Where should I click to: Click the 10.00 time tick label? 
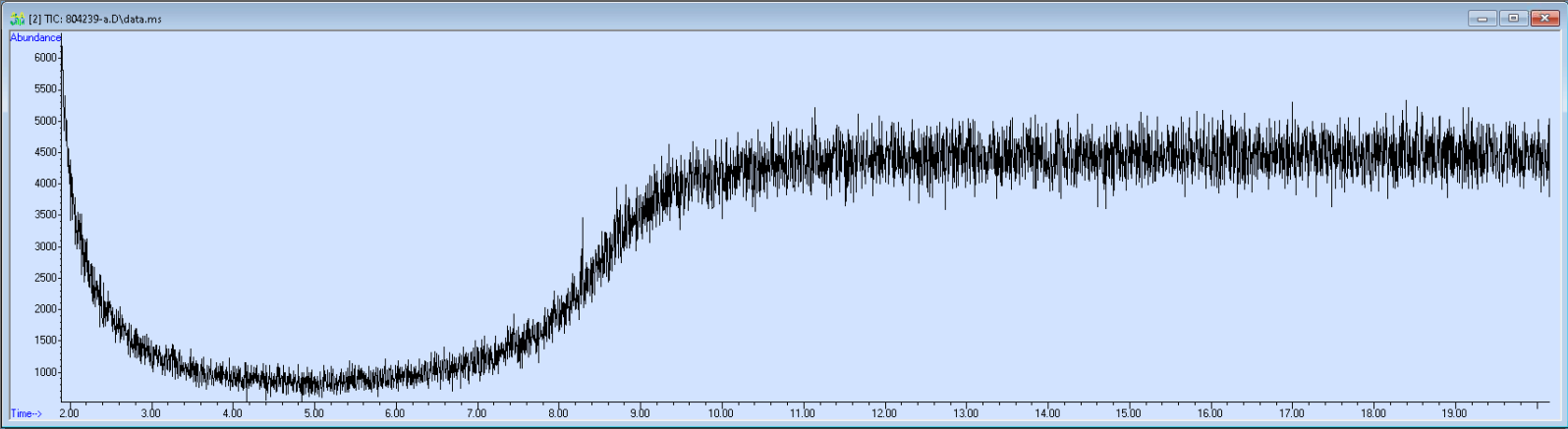720,413
